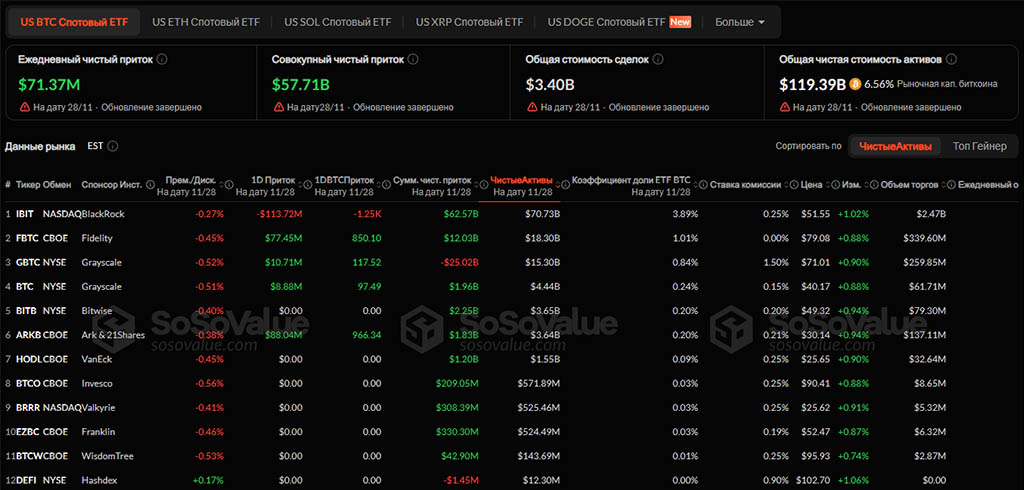Viewport: 1024px width, 490px height.
Task: Click info icon by Общая чистая стоимость активов
Action: click(952, 59)
